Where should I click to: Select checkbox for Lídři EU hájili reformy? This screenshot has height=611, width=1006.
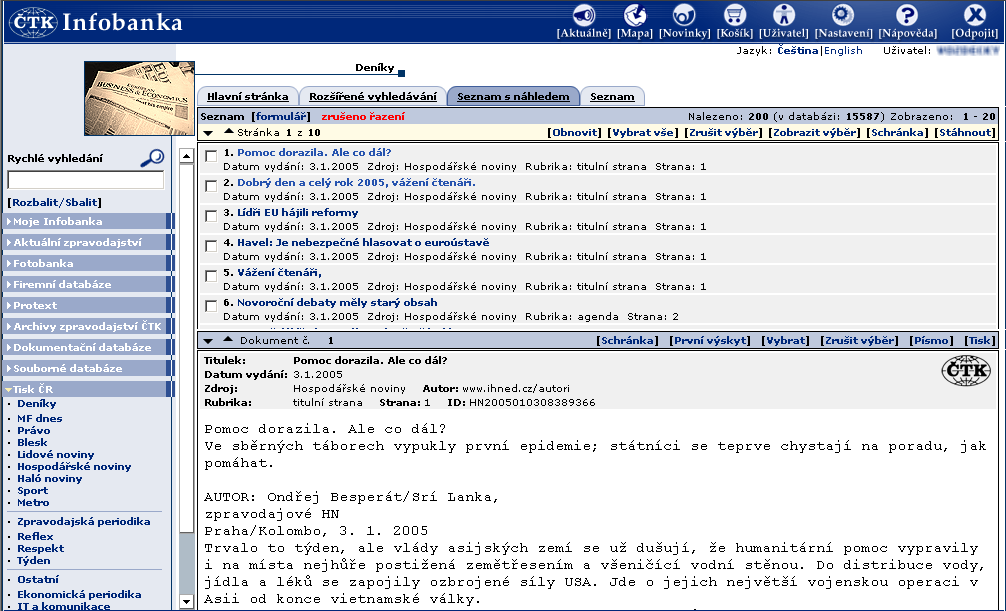click(x=211, y=216)
